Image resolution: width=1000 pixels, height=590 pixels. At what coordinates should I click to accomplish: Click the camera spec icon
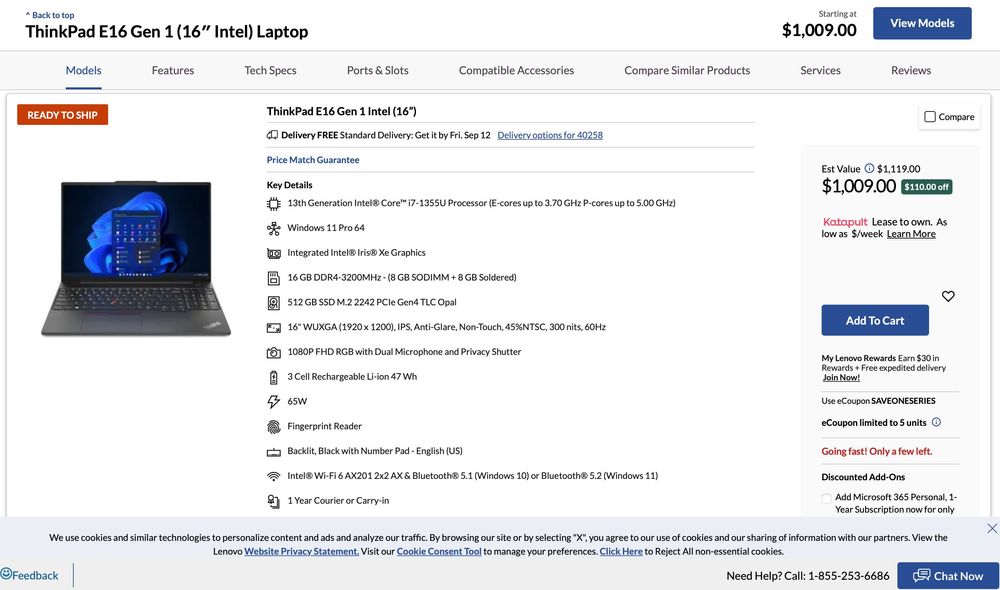point(274,352)
